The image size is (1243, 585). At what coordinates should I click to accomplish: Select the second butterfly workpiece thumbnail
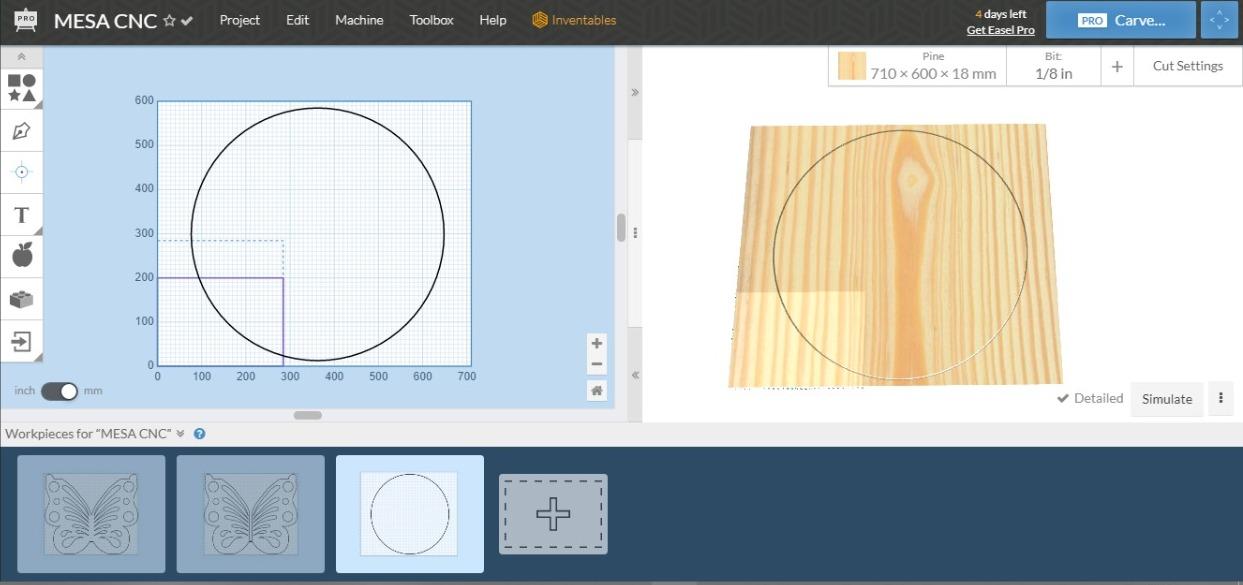[251, 514]
